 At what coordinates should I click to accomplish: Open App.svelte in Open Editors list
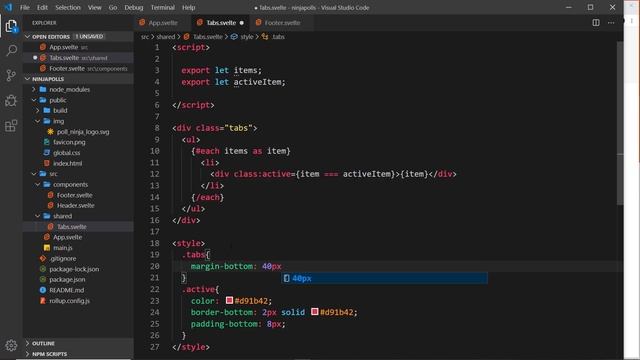pyautogui.click(x=78, y=47)
